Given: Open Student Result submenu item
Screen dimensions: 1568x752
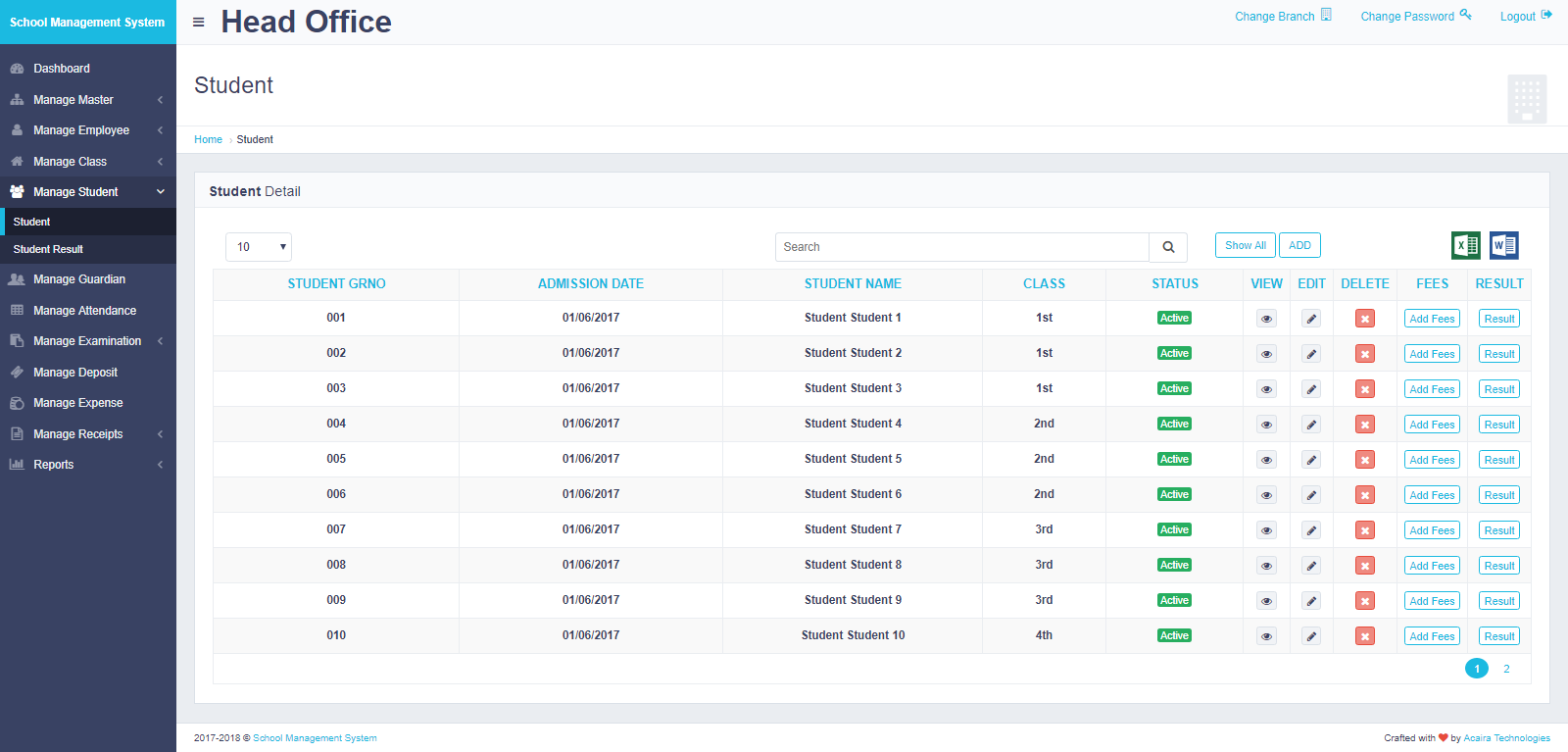Looking at the screenshot, I should coord(48,249).
